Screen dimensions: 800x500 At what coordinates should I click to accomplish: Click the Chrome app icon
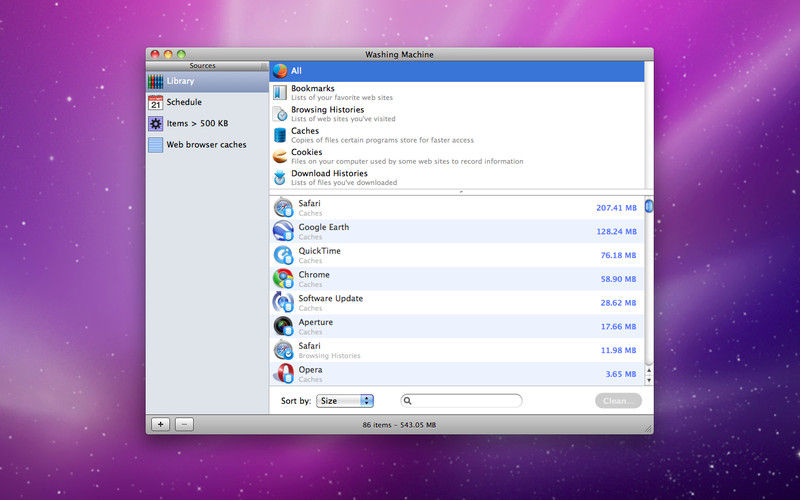[283, 279]
